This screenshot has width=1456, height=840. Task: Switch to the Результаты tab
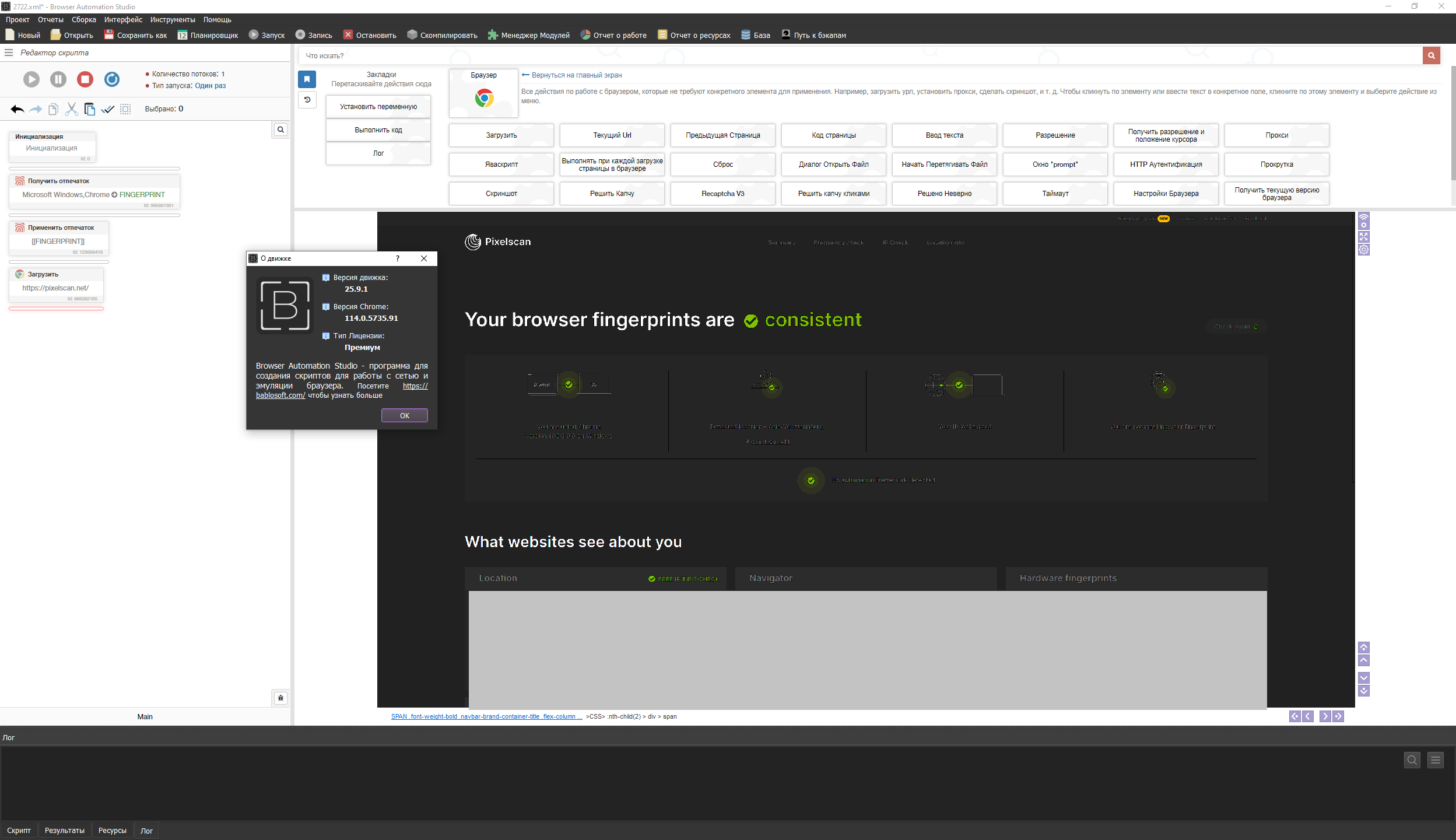click(x=64, y=831)
